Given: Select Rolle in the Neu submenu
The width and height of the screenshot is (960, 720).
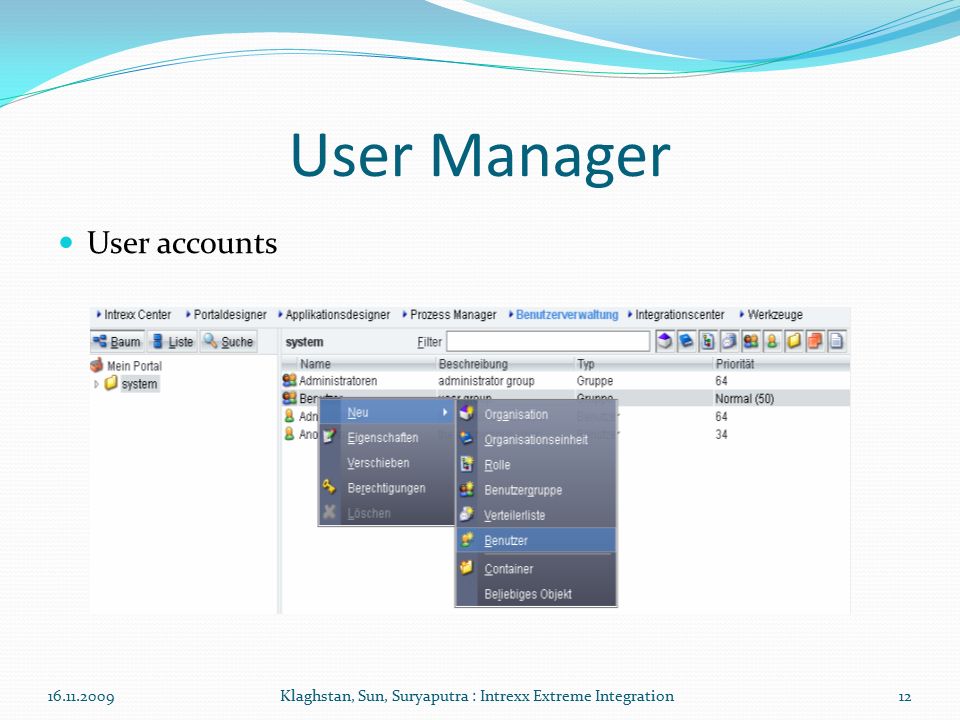Looking at the screenshot, I should click(x=536, y=464).
